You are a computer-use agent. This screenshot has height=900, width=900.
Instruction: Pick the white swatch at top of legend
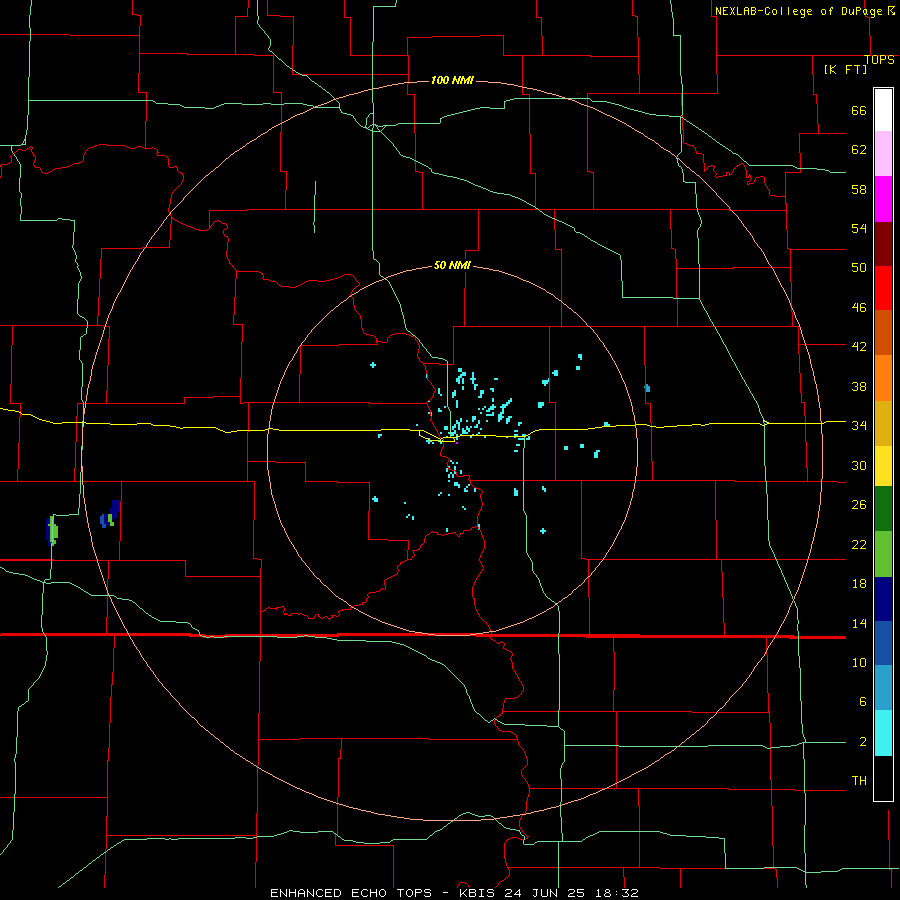click(883, 110)
